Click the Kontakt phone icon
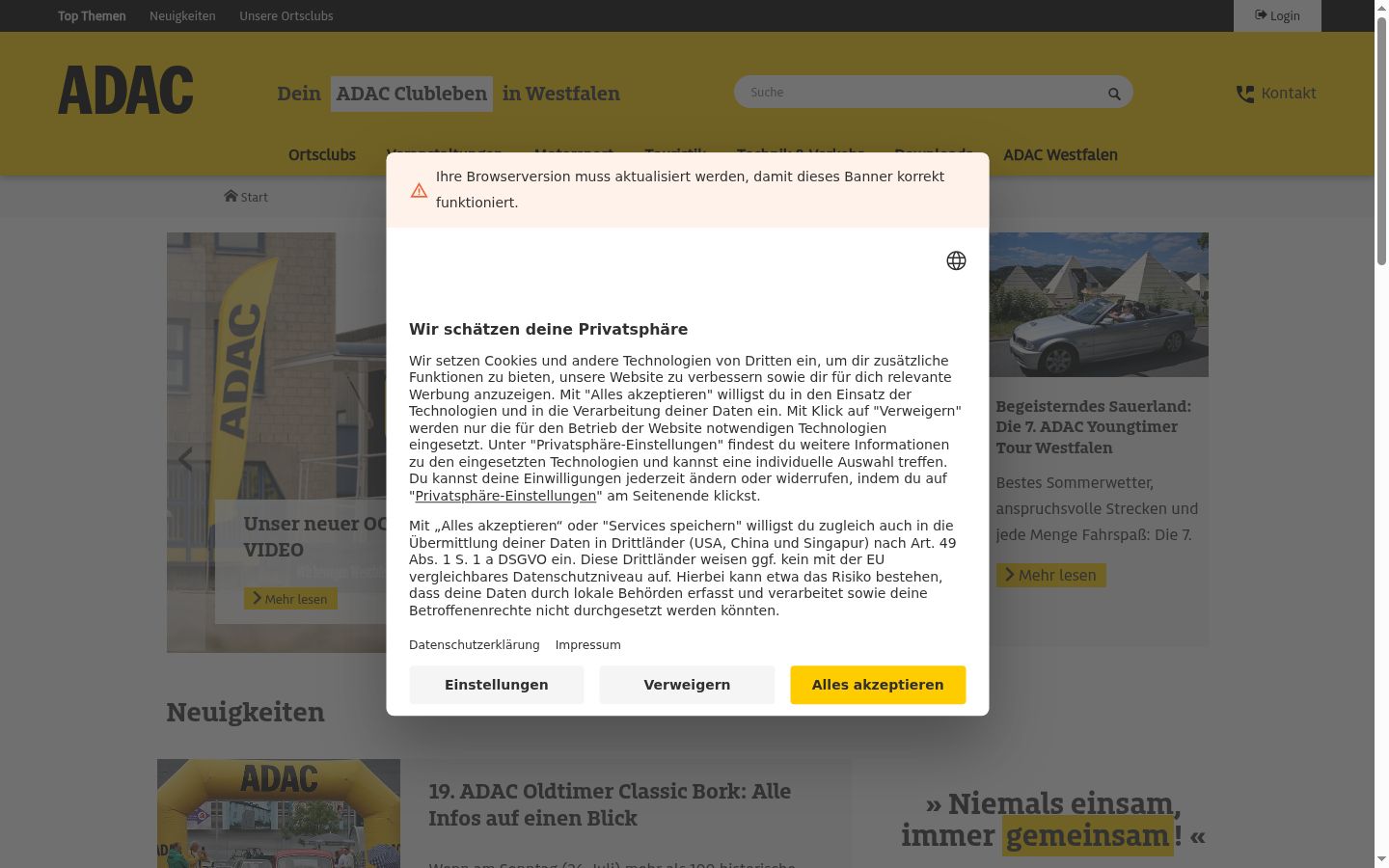This screenshot has width=1389, height=868. click(x=1245, y=94)
